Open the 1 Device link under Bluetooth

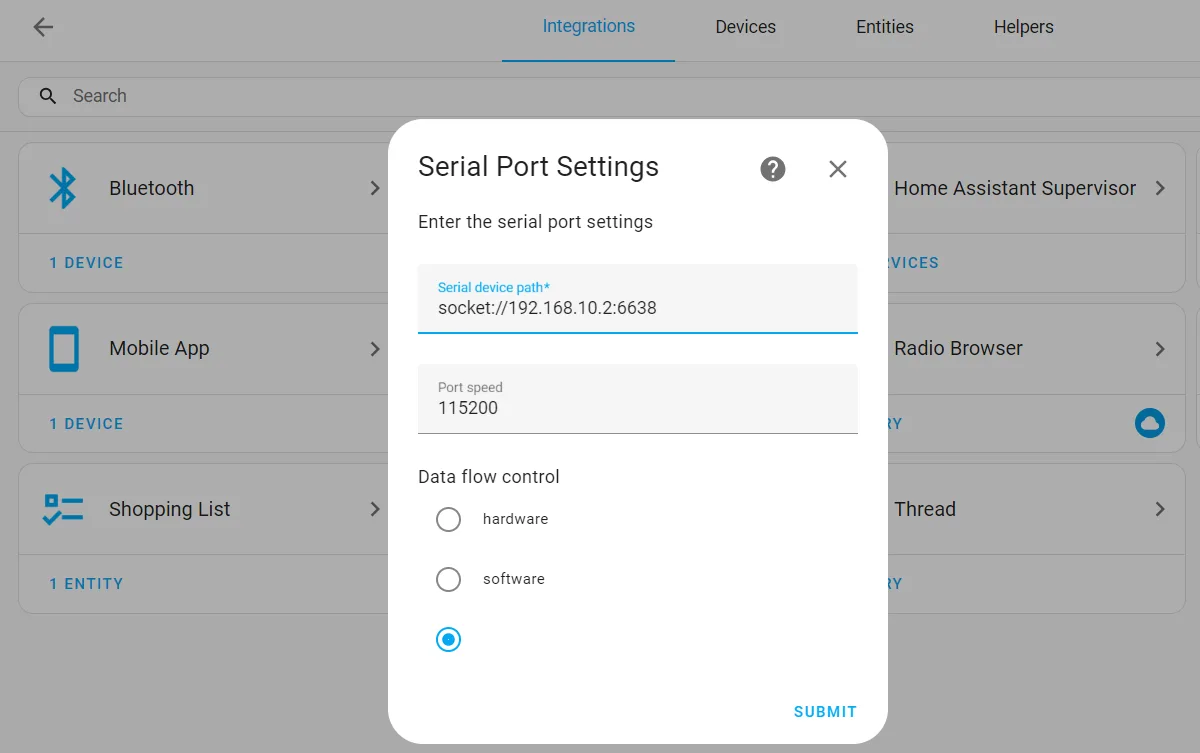(86, 263)
